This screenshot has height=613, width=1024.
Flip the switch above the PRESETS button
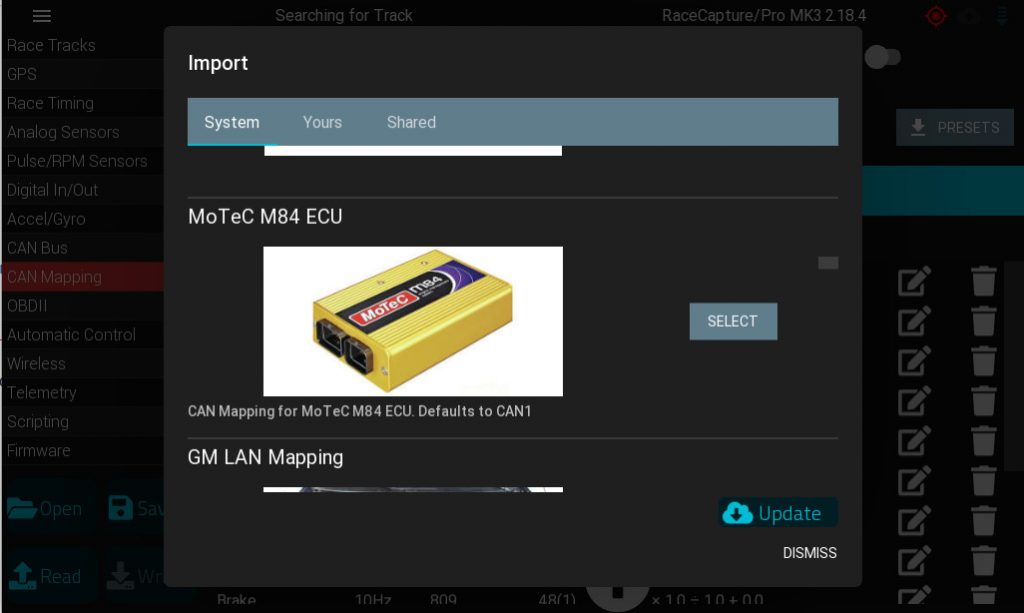883,57
